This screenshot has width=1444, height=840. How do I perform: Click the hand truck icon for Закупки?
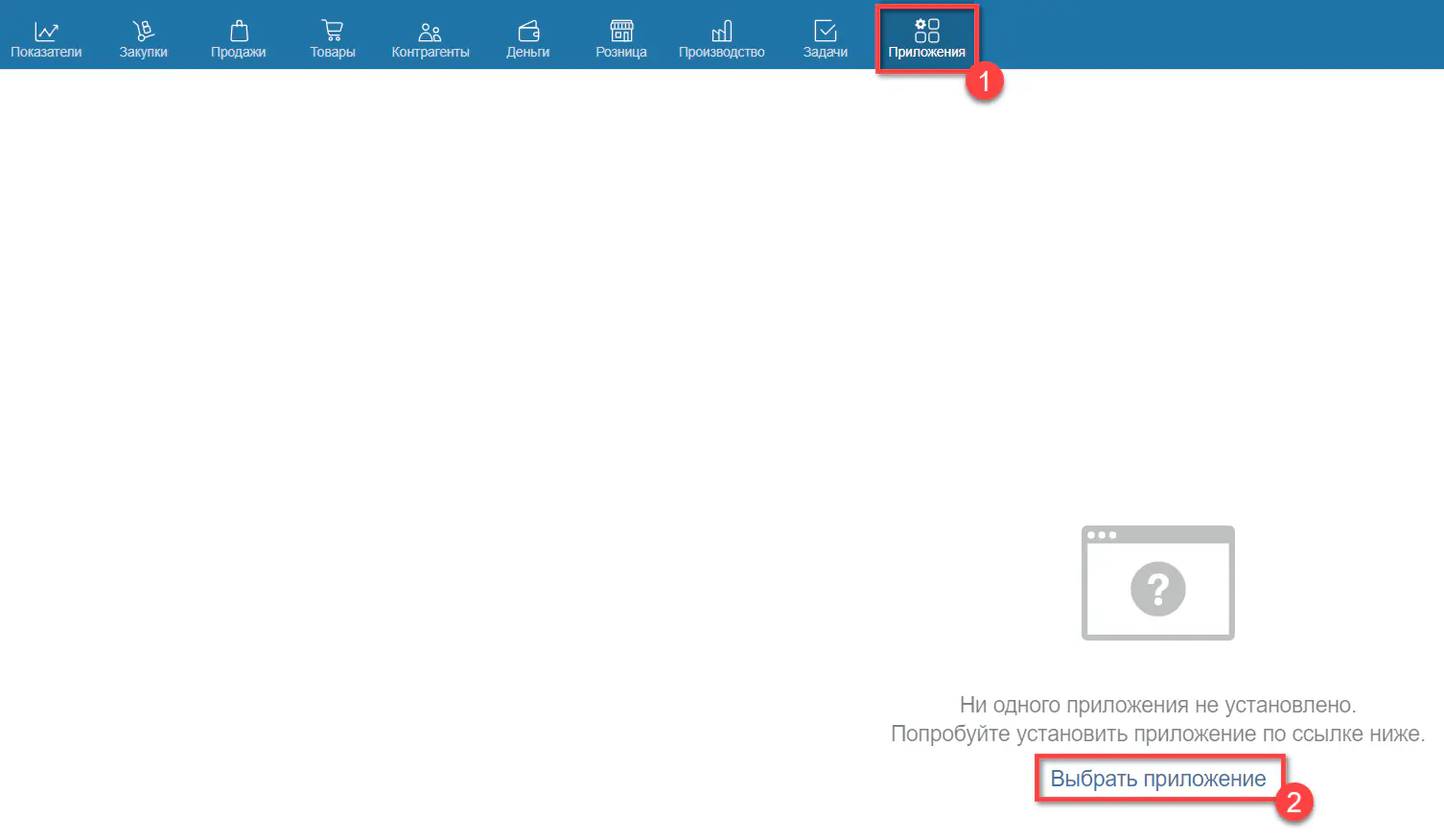[143, 31]
